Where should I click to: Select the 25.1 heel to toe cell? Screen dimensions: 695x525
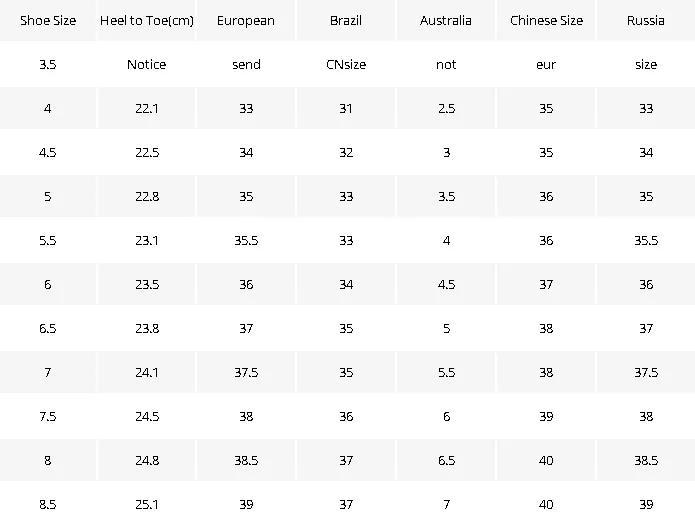[147, 504]
